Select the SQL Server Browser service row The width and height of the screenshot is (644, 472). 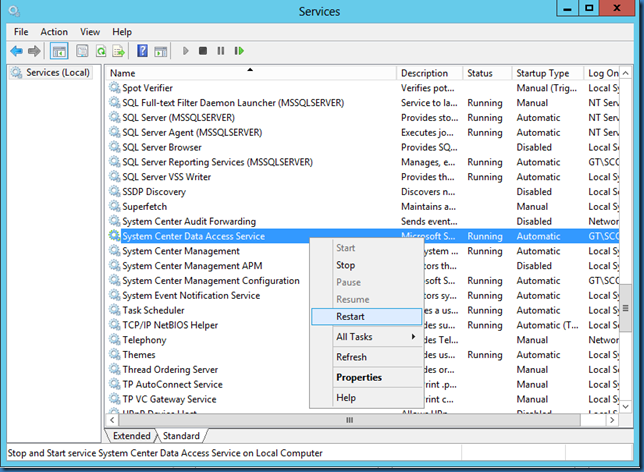[160, 147]
